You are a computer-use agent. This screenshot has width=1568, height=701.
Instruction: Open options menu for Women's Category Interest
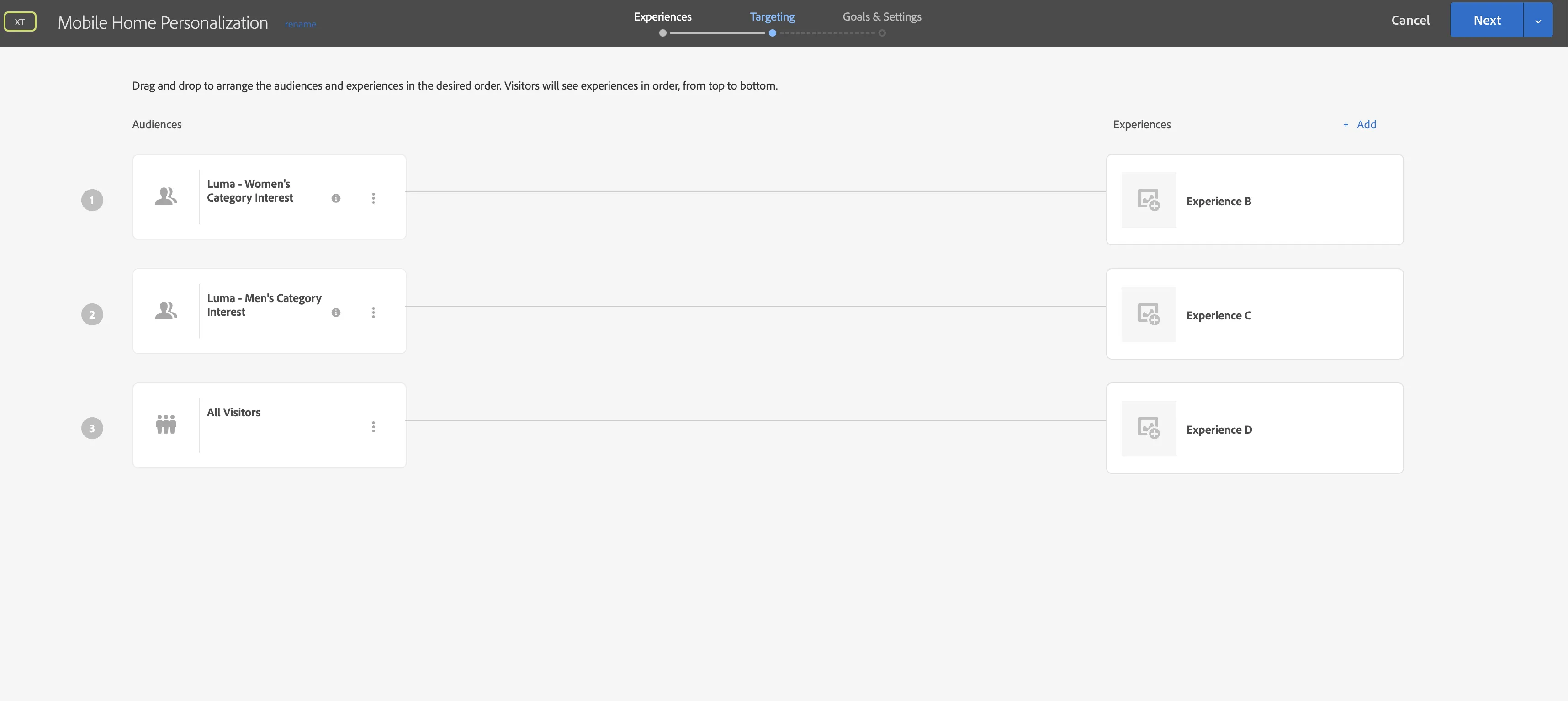[x=373, y=198]
